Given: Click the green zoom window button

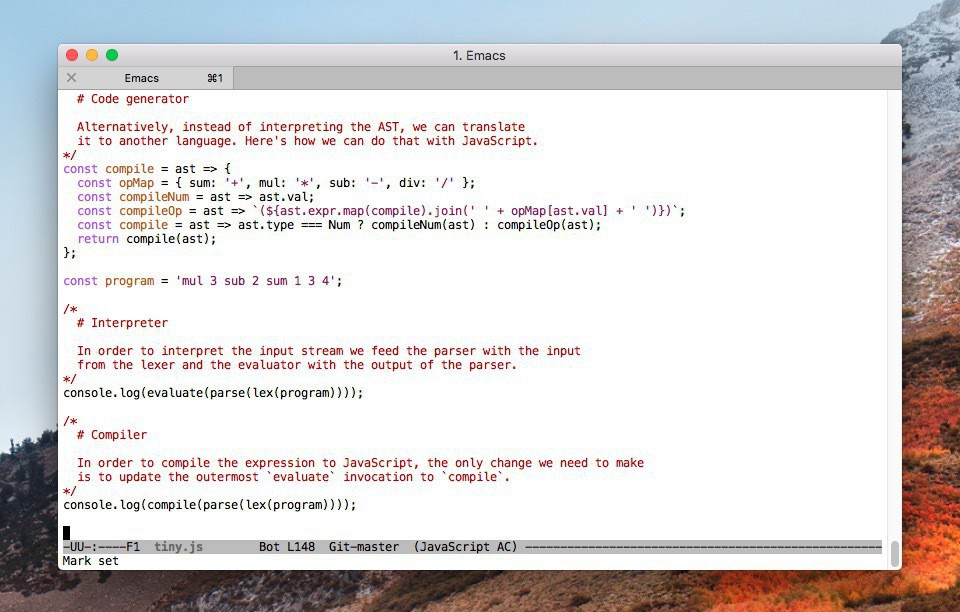Looking at the screenshot, I should 112,55.
